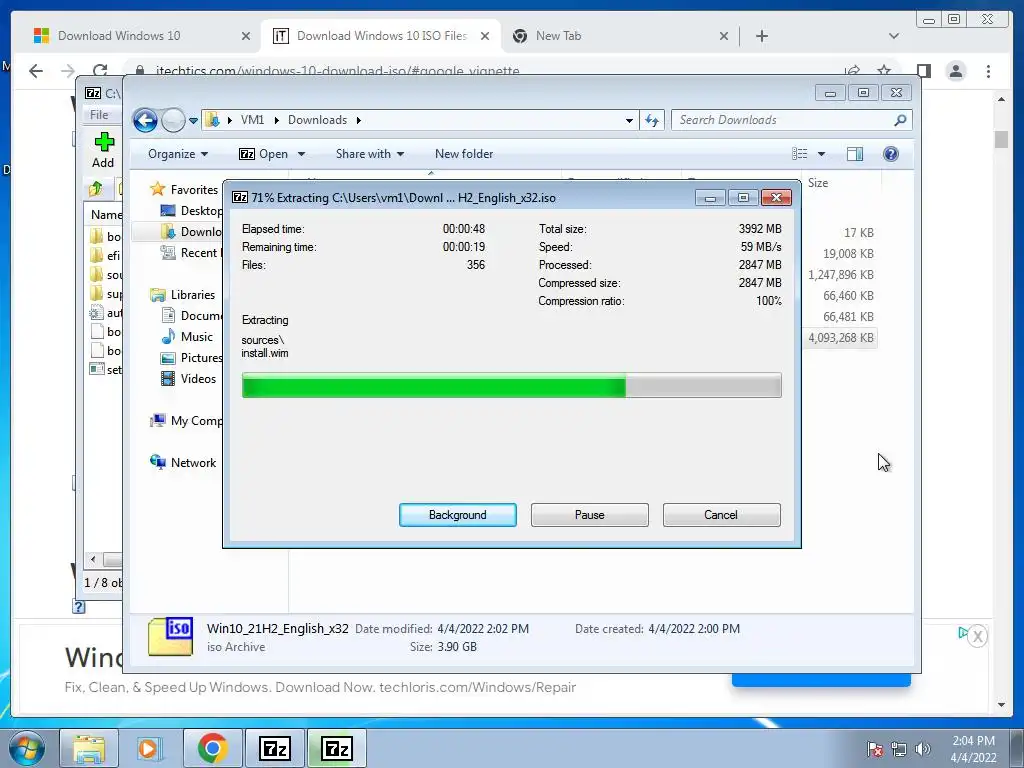This screenshot has height=768, width=1024.
Task: Open the Windows Start menu
Action: click(27, 748)
